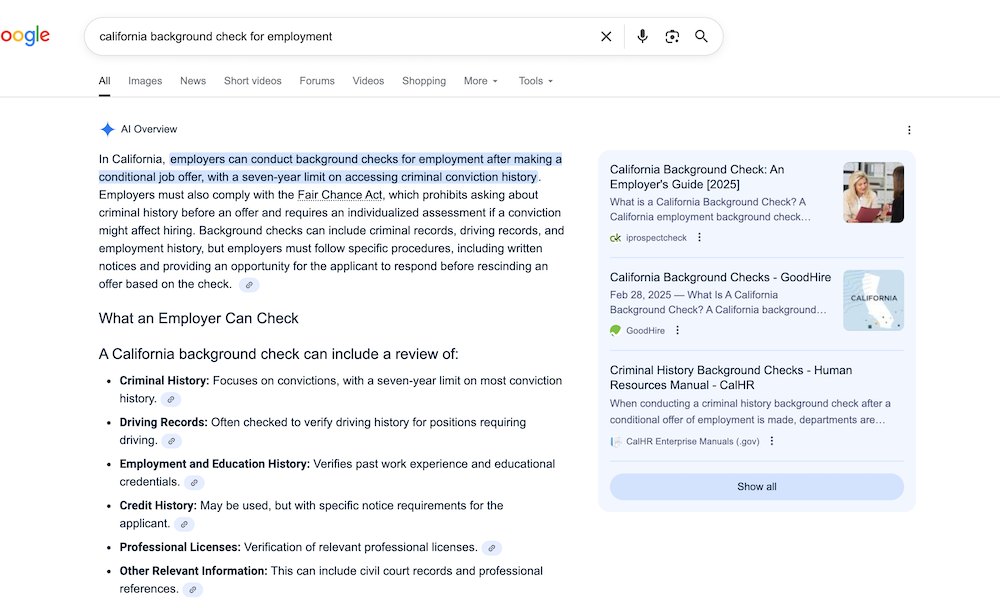Start voice search with microphone icon

click(642, 37)
